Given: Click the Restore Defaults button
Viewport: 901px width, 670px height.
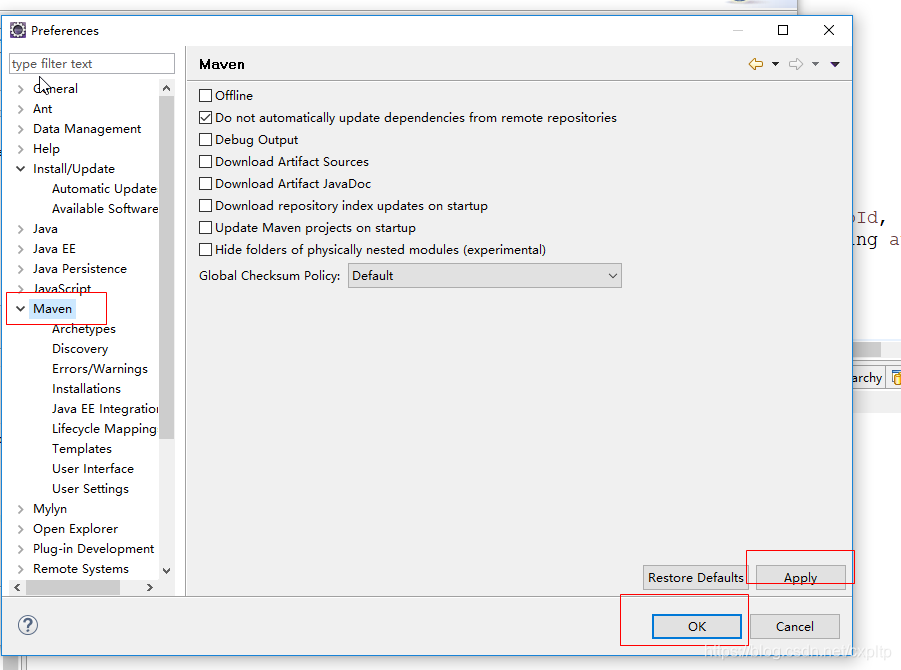Looking at the screenshot, I should coord(696,577).
